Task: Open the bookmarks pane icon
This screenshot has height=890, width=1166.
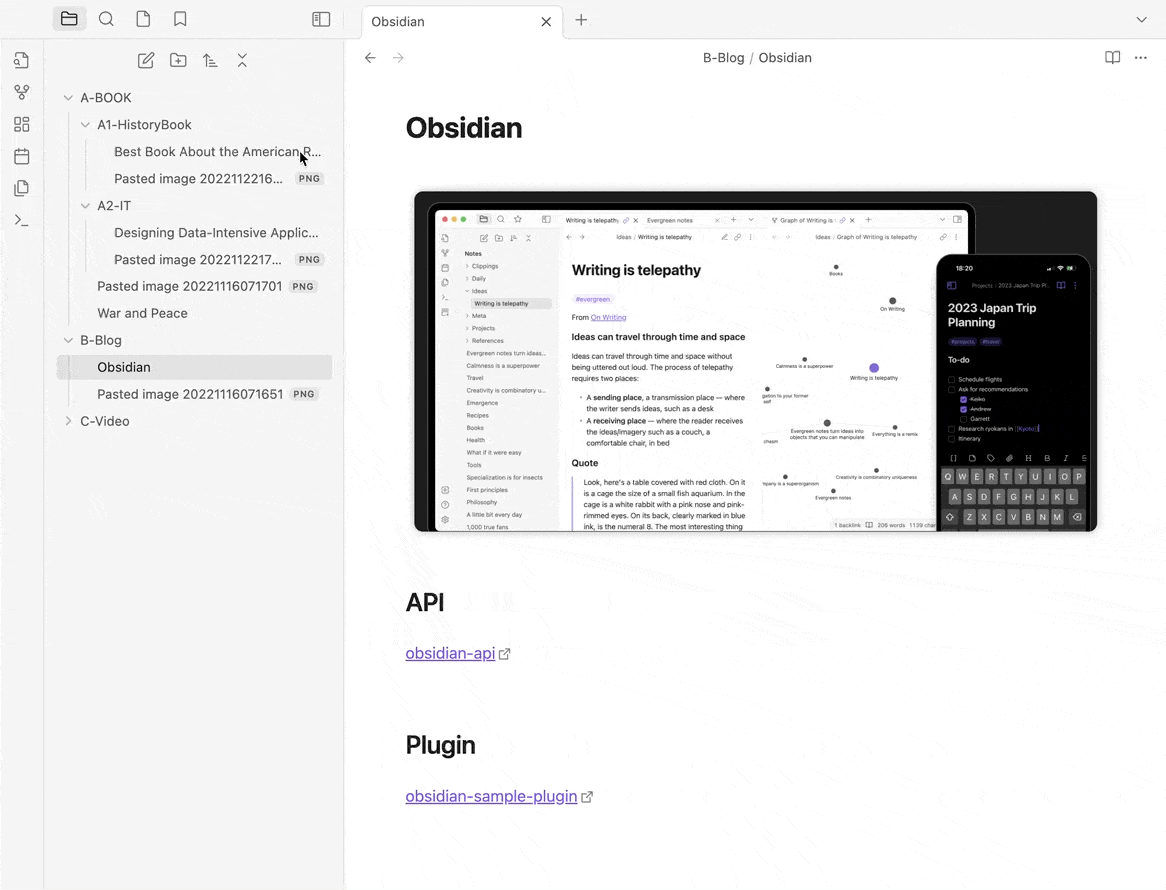Action: (x=180, y=19)
